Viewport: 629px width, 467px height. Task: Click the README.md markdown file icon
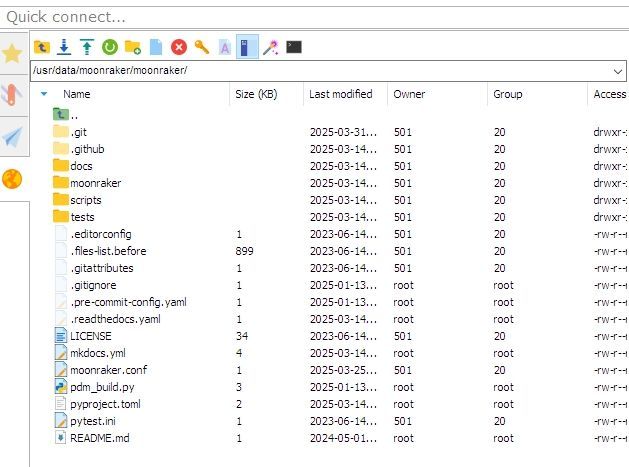tap(61, 438)
